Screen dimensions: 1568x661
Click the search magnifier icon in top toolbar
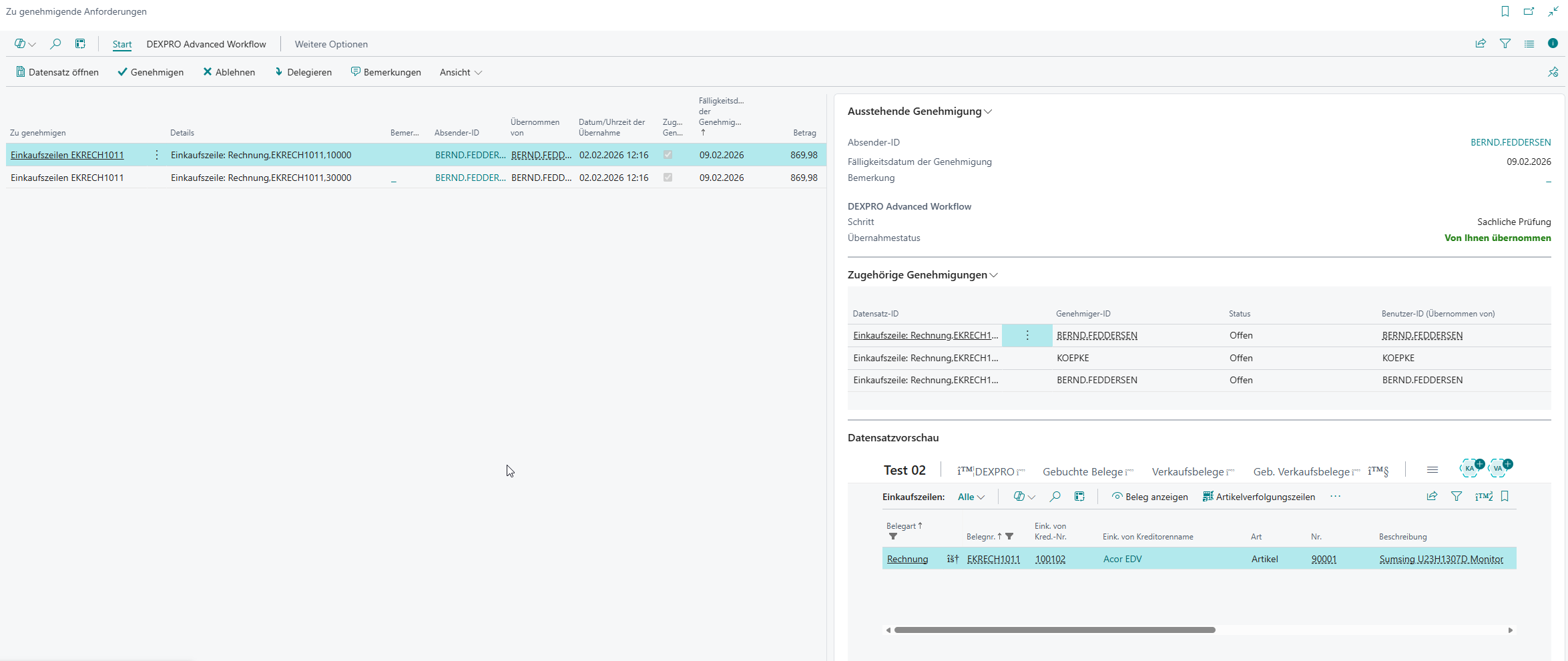pyautogui.click(x=55, y=44)
